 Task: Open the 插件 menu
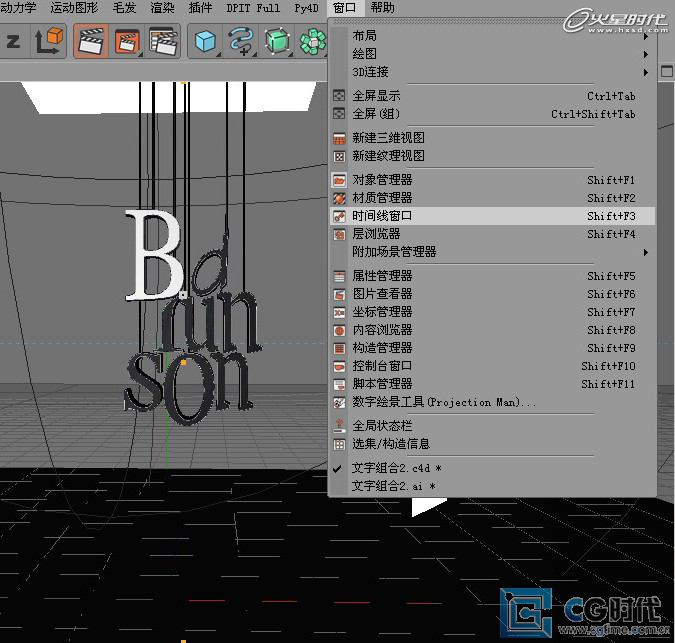(200, 8)
